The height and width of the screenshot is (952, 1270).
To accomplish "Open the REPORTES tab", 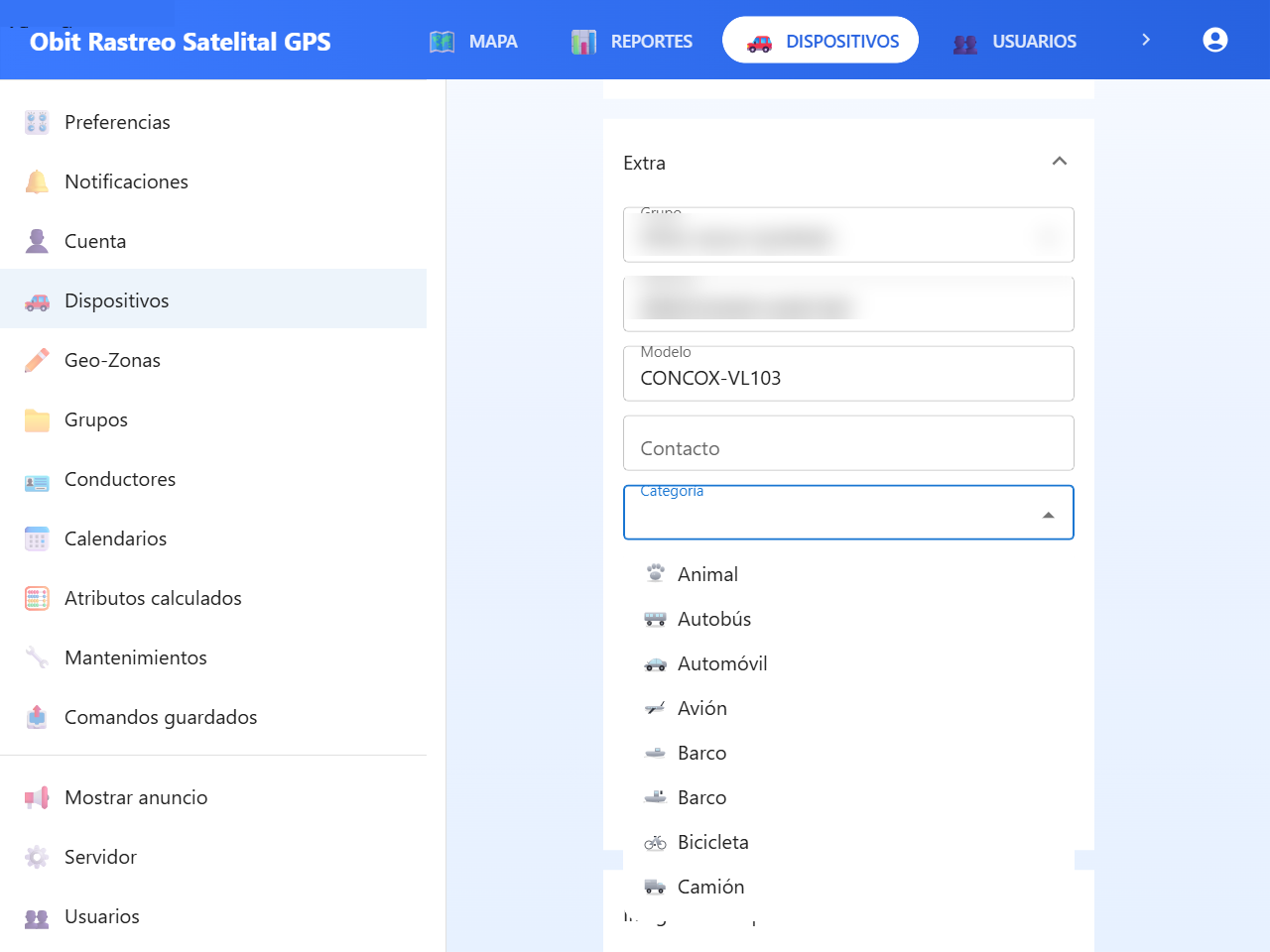I will [x=632, y=41].
